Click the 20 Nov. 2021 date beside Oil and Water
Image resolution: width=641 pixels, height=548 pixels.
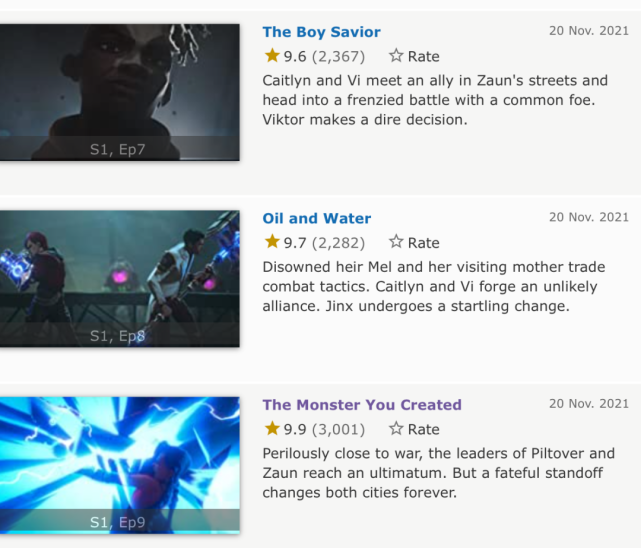(589, 217)
